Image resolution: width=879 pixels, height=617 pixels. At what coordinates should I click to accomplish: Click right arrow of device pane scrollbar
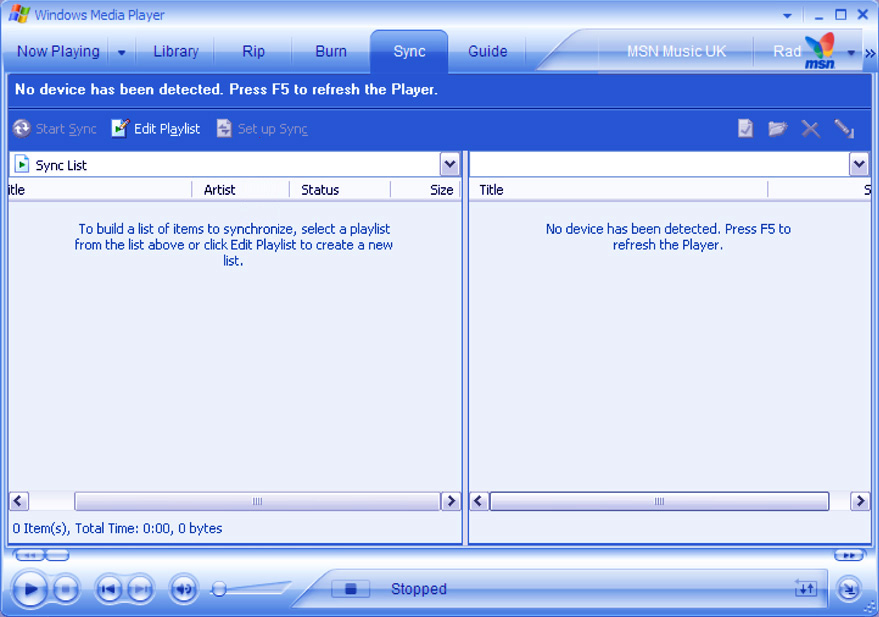pos(860,501)
